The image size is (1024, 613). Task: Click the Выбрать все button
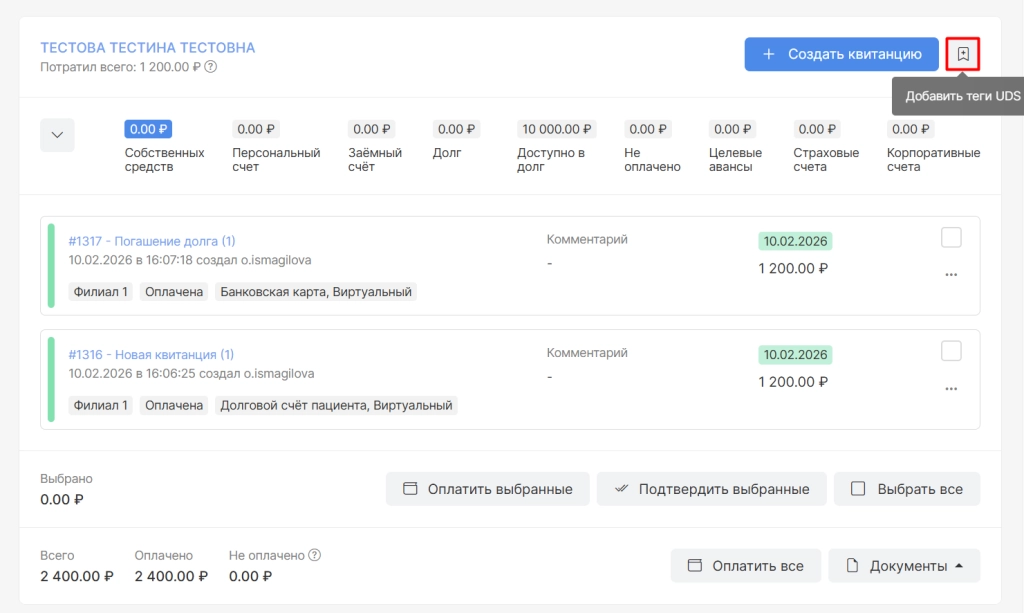906,489
